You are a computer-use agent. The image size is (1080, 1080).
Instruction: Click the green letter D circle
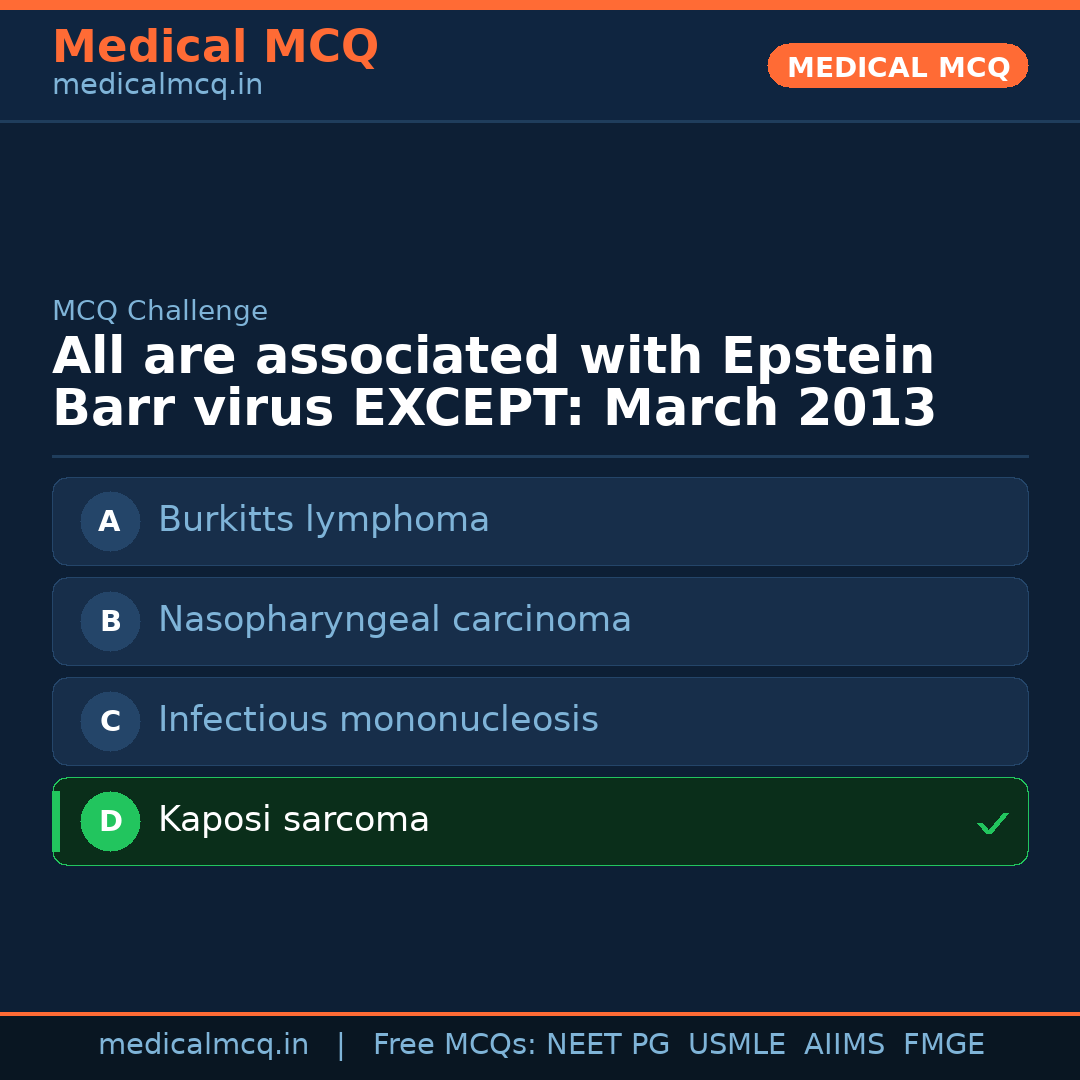[110, 821]
